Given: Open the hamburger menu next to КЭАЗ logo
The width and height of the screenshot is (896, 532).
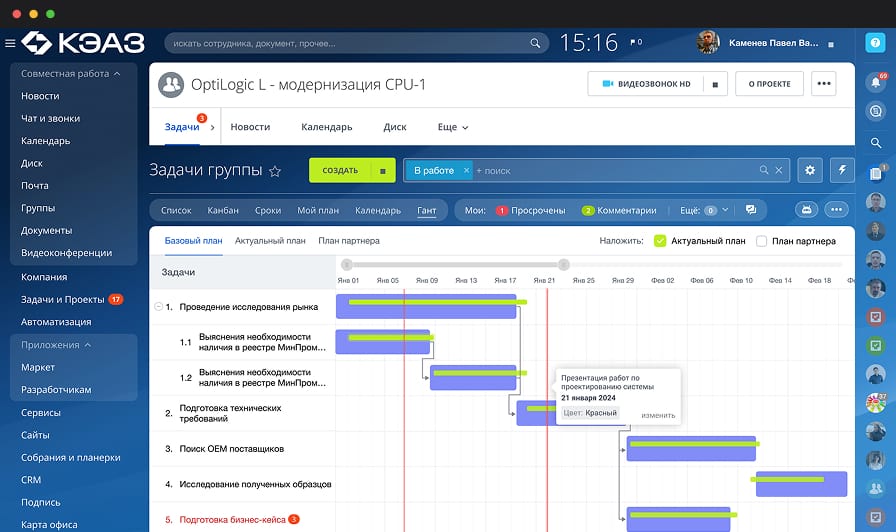Looking at the screenshot, I should tap(10, 43).
